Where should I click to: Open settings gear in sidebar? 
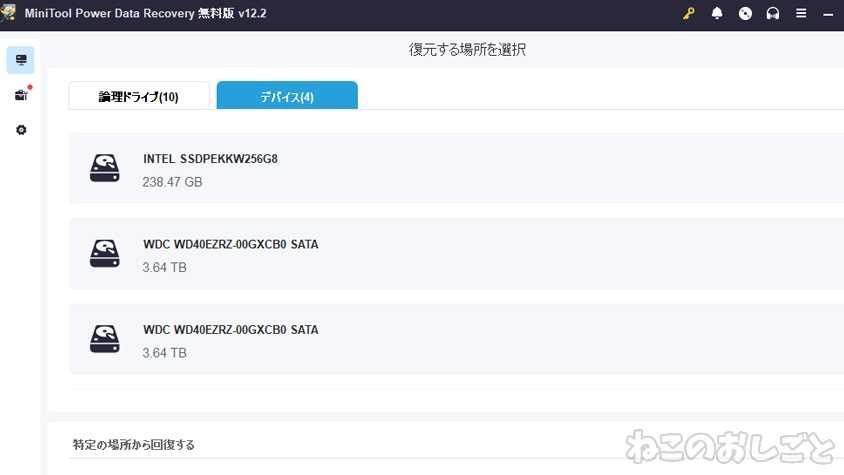point(21,130)
